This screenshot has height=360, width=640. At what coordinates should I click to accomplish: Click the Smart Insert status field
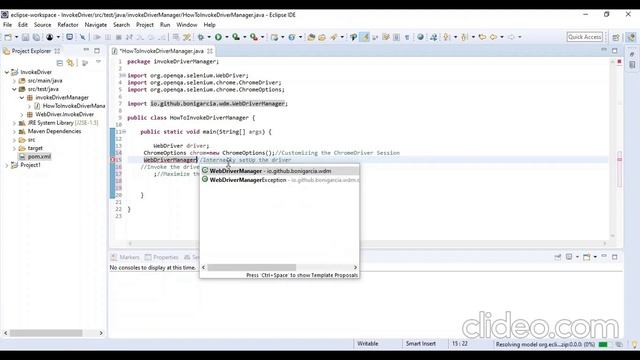[420, 344]
